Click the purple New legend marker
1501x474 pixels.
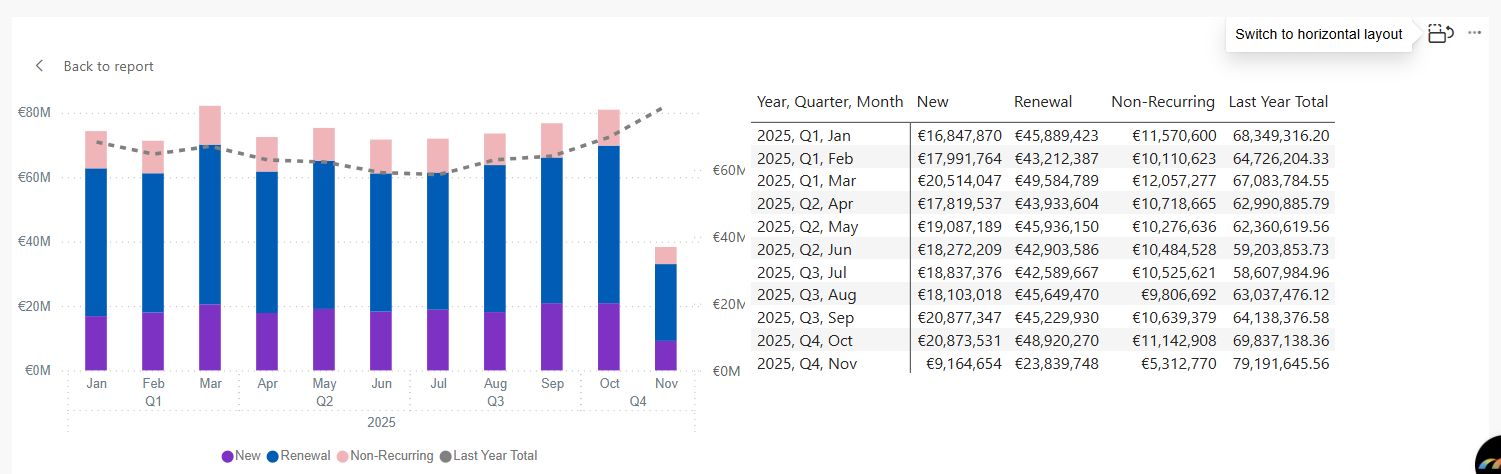(227, 456)
